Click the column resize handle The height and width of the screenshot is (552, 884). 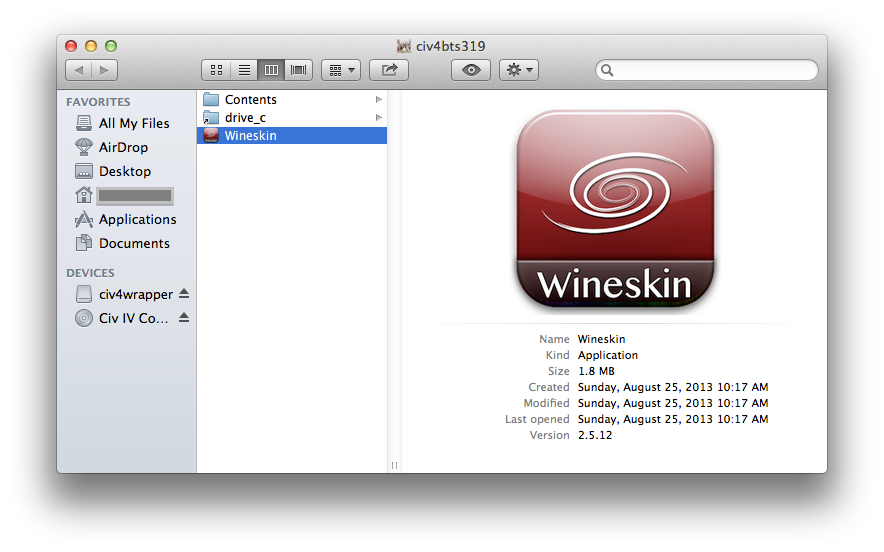pos(395,465)
